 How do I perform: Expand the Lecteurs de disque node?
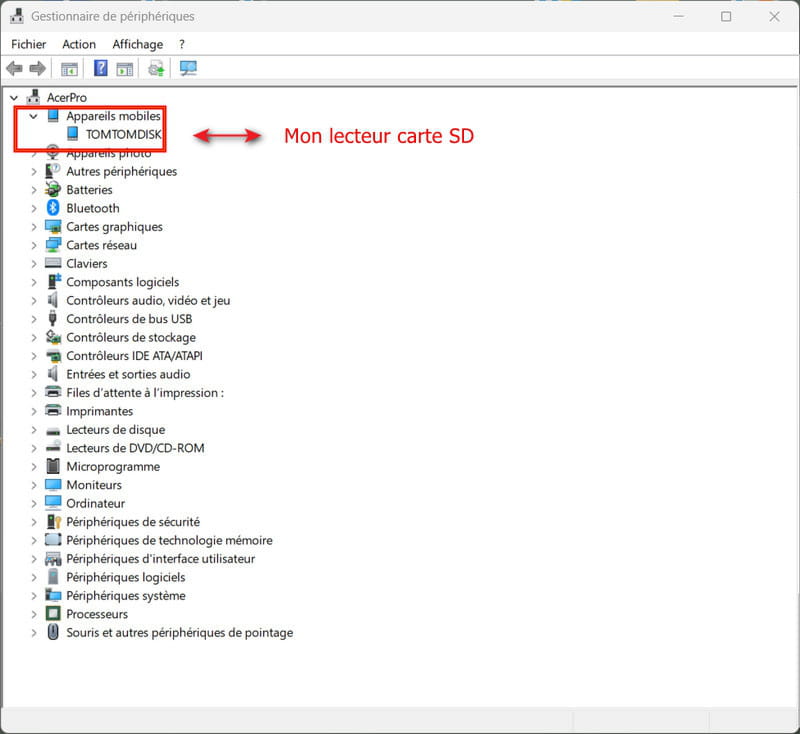33,430
